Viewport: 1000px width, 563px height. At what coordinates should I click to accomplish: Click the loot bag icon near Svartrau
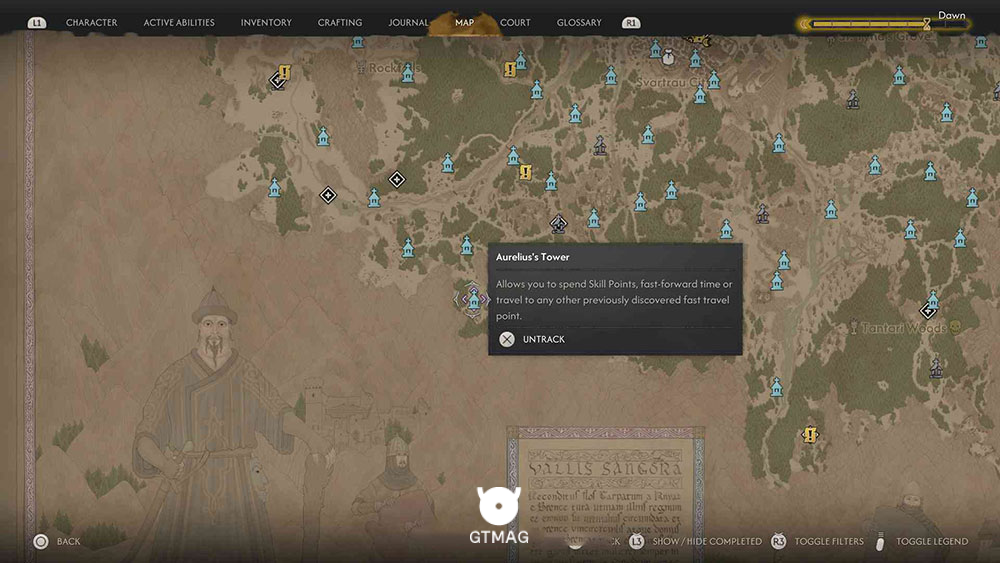pos(668,57)
